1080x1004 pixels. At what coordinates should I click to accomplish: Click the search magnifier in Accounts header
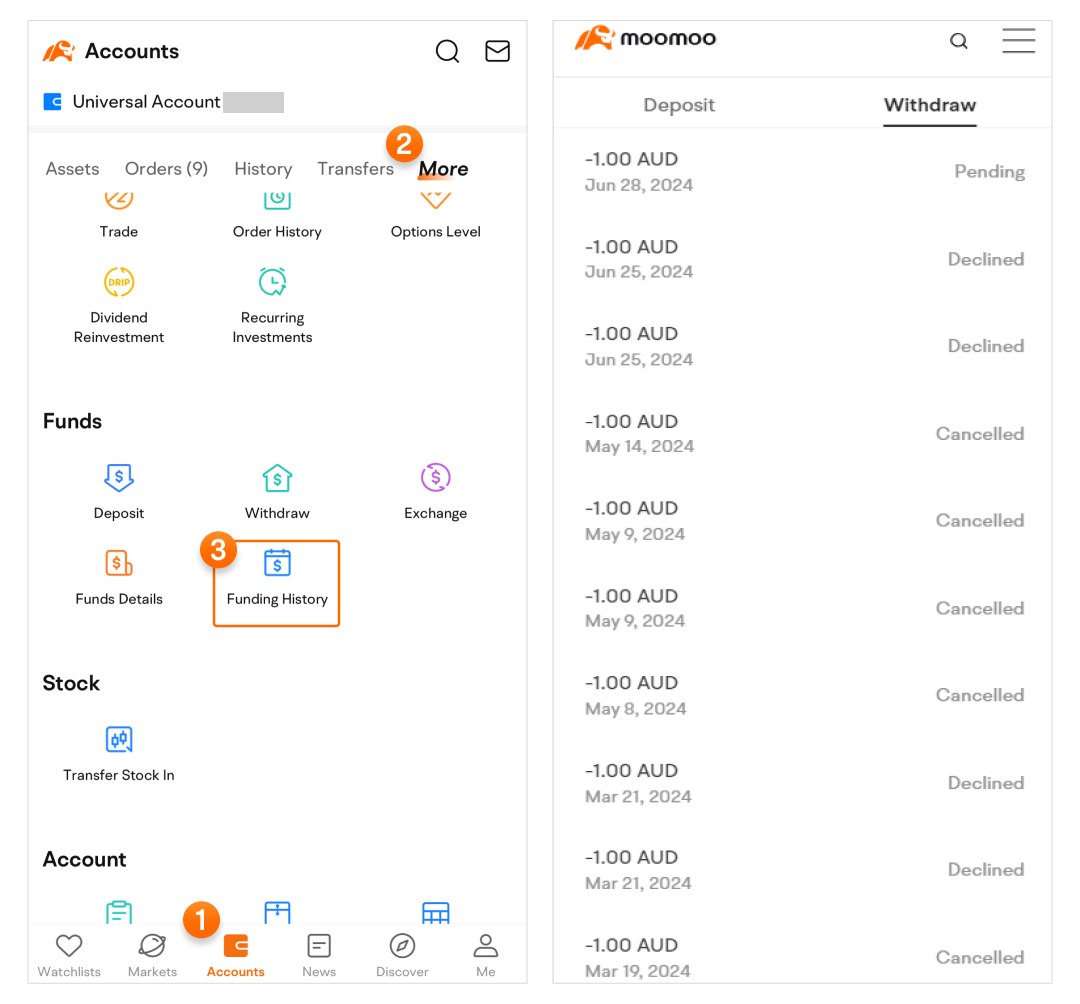[448, 51]
